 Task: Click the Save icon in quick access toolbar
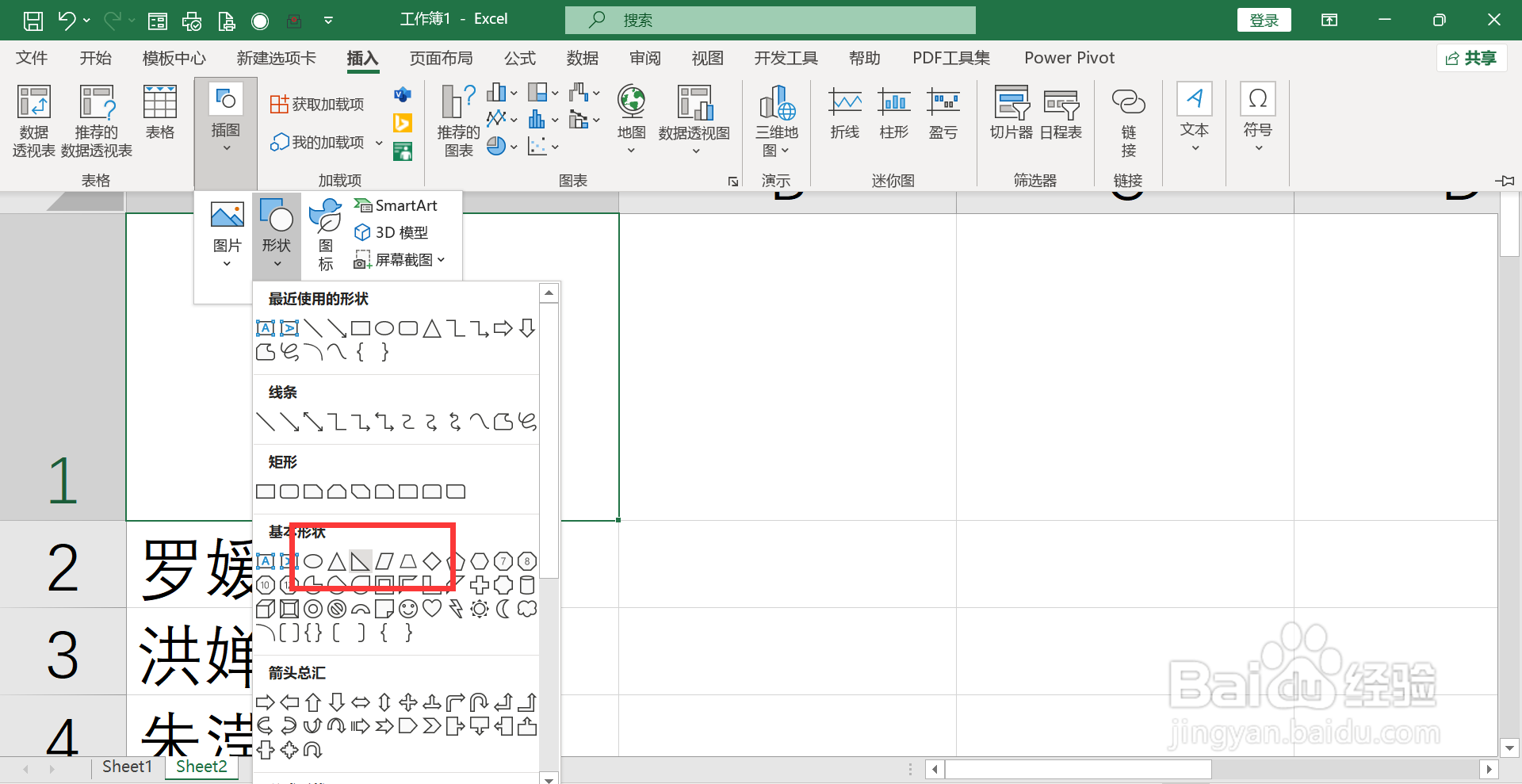tap(33, 21)
